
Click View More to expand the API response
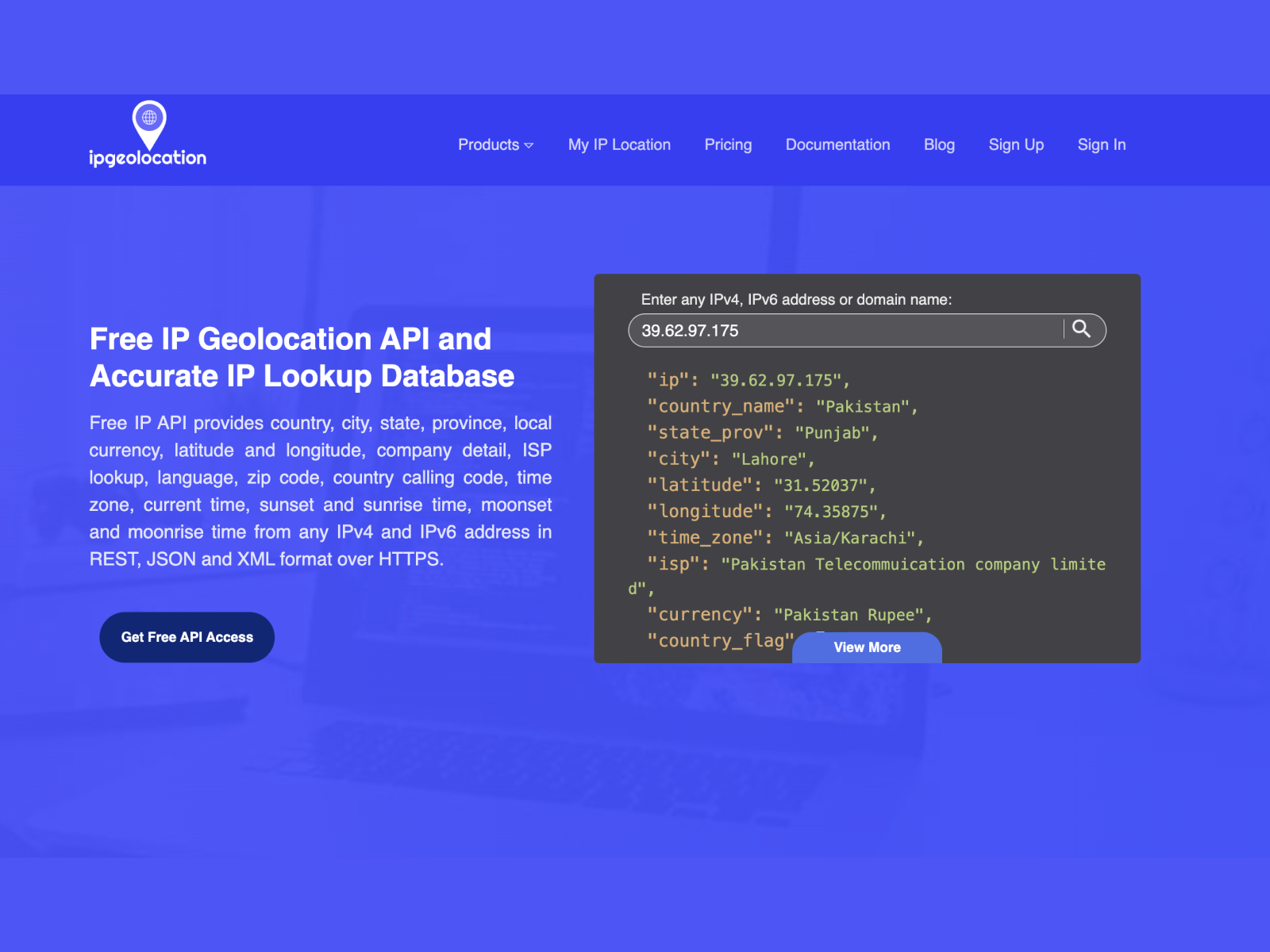867,647
